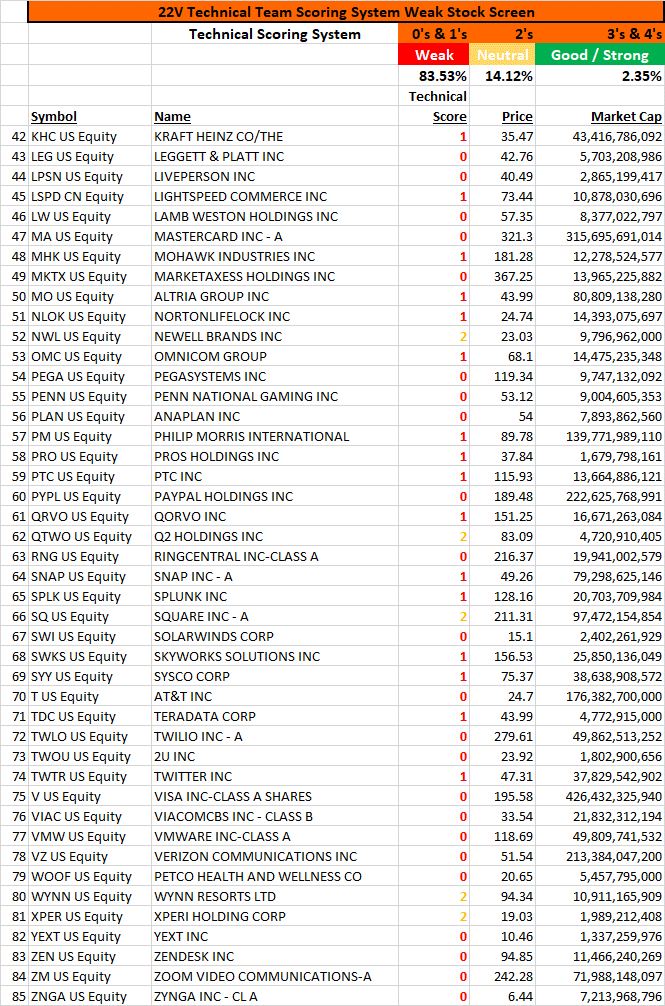Screen dimensions: 665x1006
Task: Click RINGCENTRAL INC-CLASS A name
Action: tap(236, 556)
